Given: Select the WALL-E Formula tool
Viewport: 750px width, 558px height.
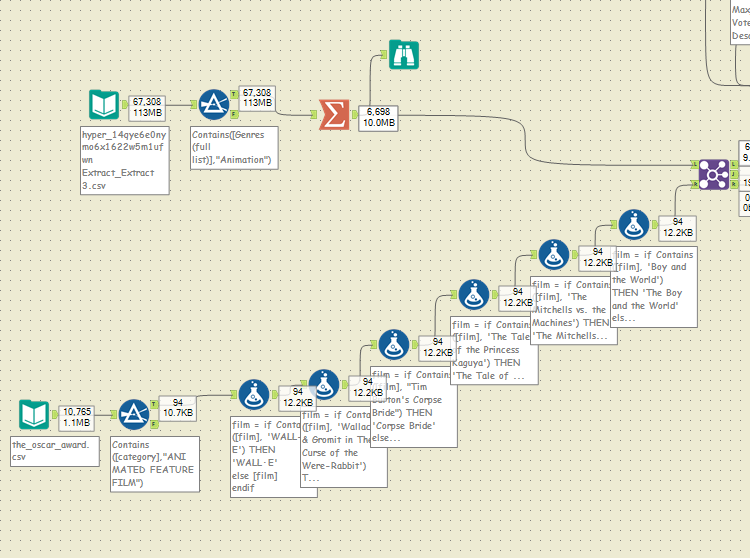Looking at the screenshot, I should pyautogui.click(x=254, y=394).
